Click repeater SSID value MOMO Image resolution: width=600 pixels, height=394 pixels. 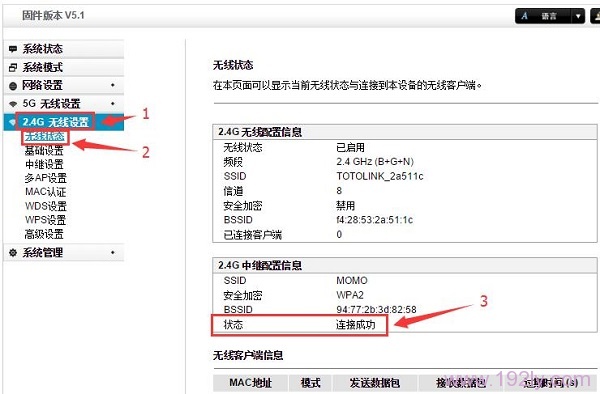coord(352,281)
